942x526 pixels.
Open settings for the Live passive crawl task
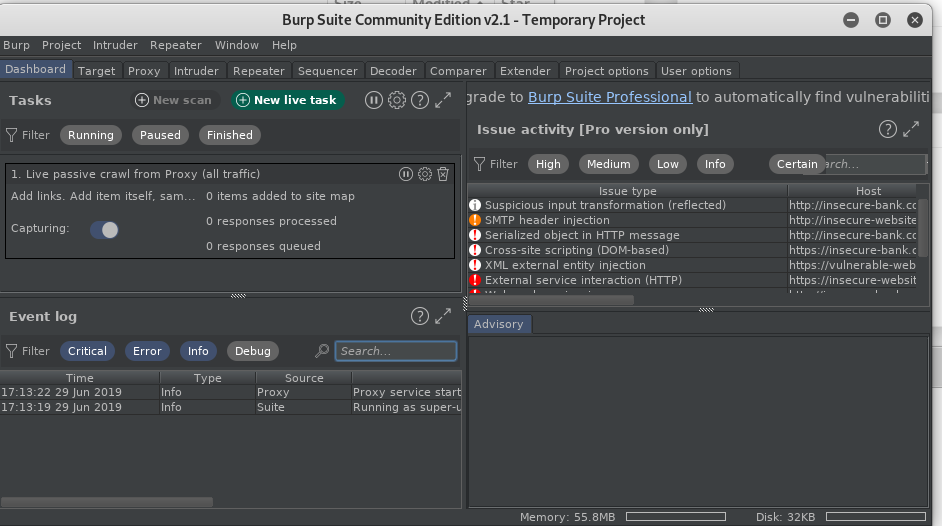(x=425, y=174)
